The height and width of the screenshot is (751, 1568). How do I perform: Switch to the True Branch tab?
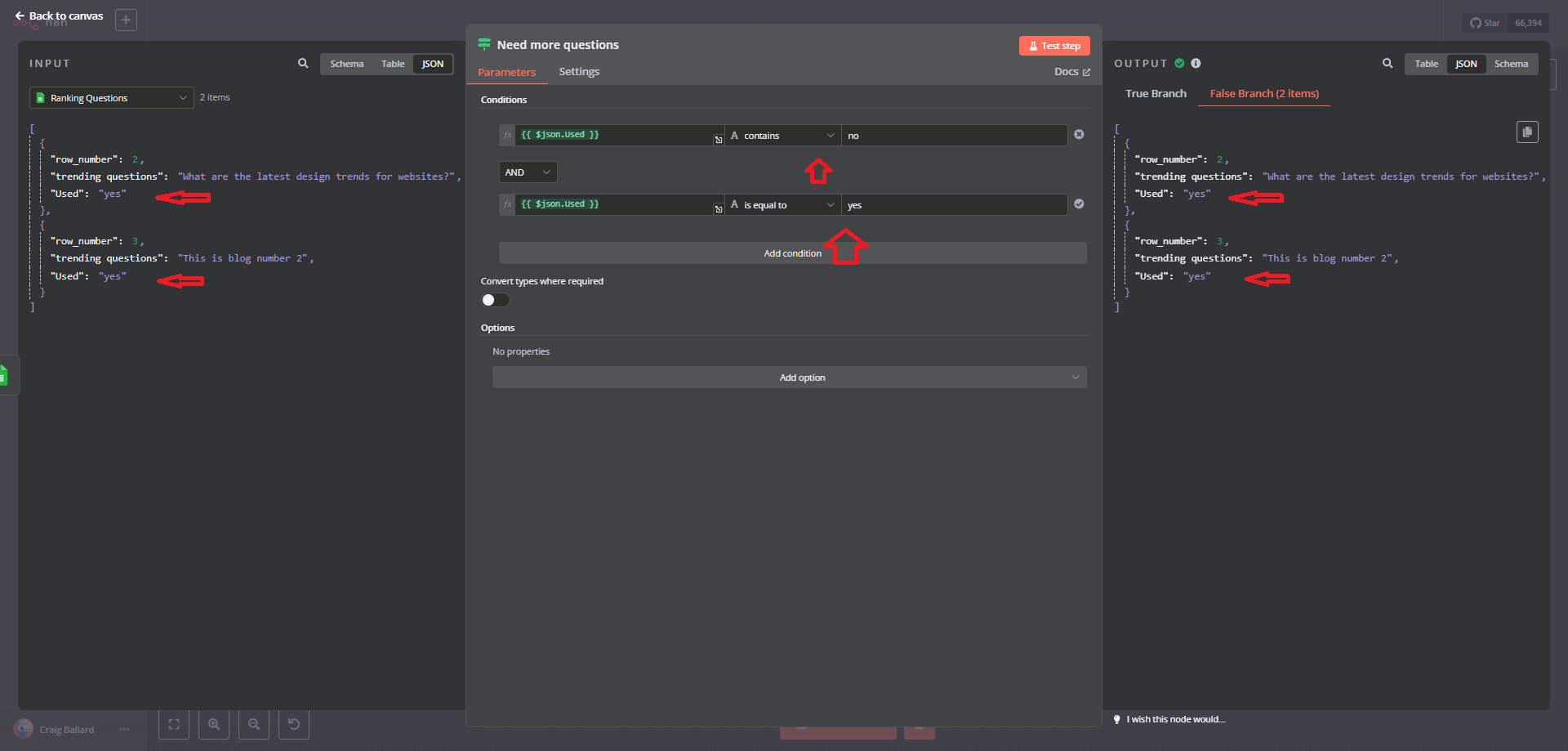(x=1156, y=94)
